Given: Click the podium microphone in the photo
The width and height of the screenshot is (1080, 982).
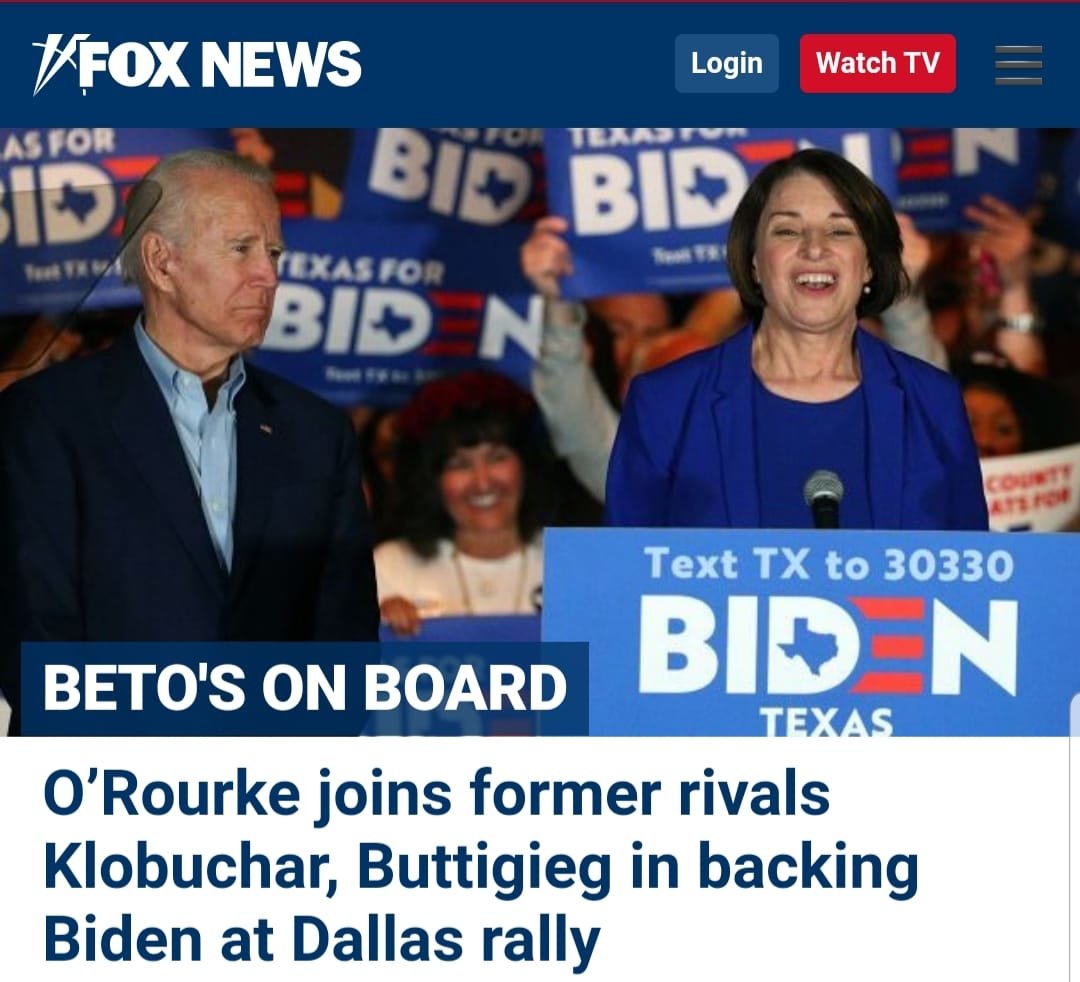Looking at the screenshot, I should point(824,498).
